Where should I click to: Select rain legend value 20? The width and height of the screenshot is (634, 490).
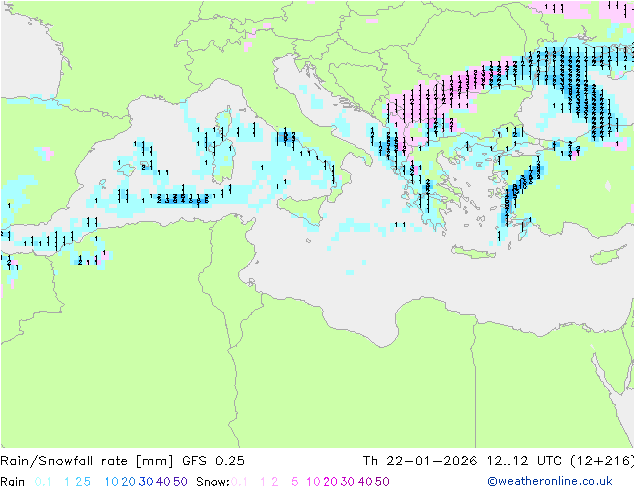pos(129,482)
